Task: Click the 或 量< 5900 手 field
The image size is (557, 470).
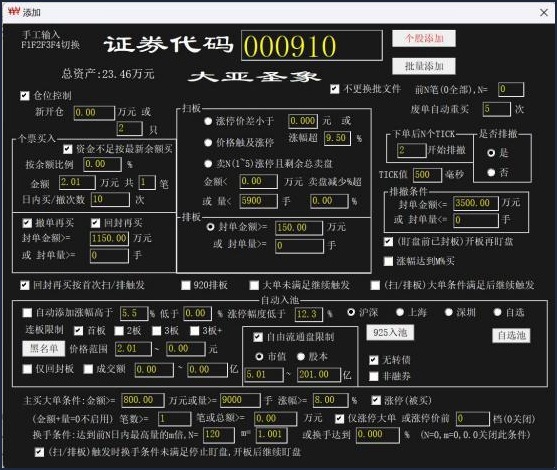Action: pyautogui.click(x=258, y=201)
